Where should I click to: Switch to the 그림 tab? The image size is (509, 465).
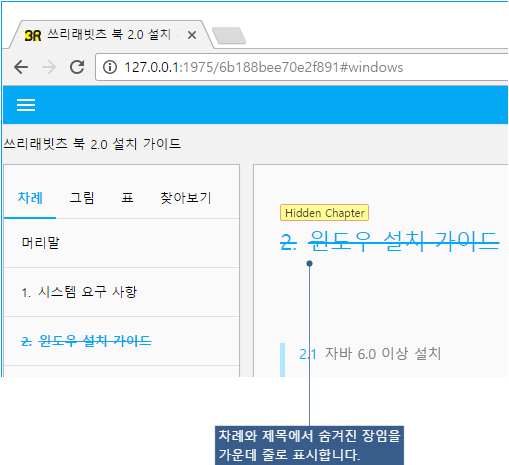82,198
